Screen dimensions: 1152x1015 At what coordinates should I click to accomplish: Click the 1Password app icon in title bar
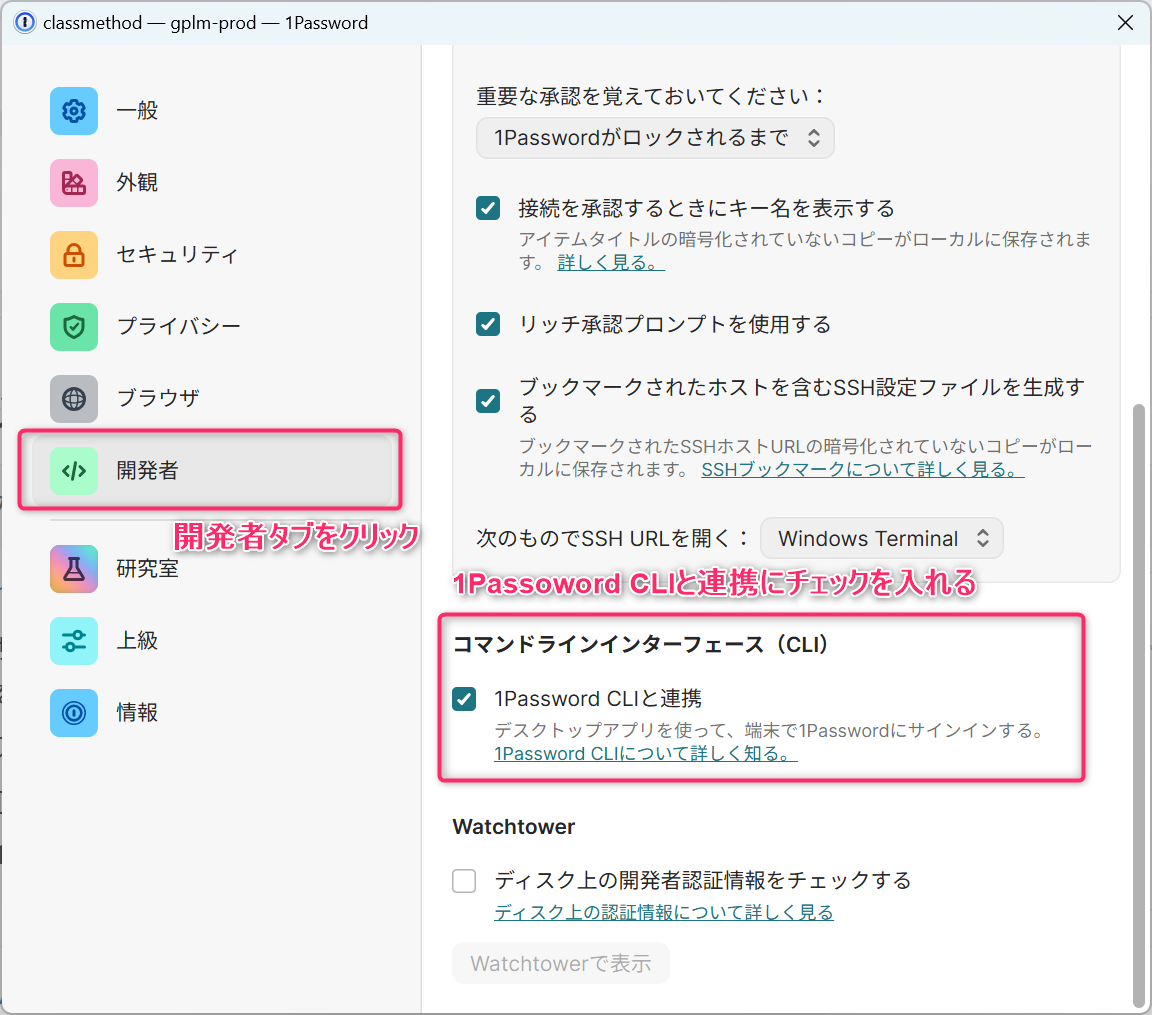pyautogui.click(x=24, y=23)
